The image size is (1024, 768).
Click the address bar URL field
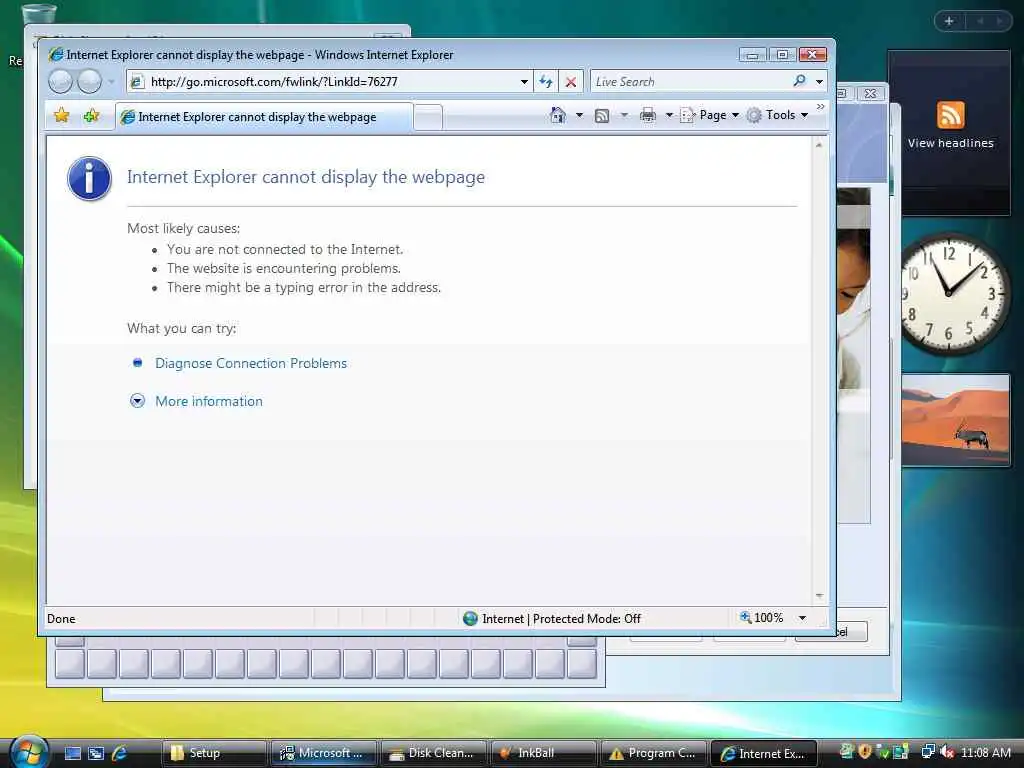323,82
